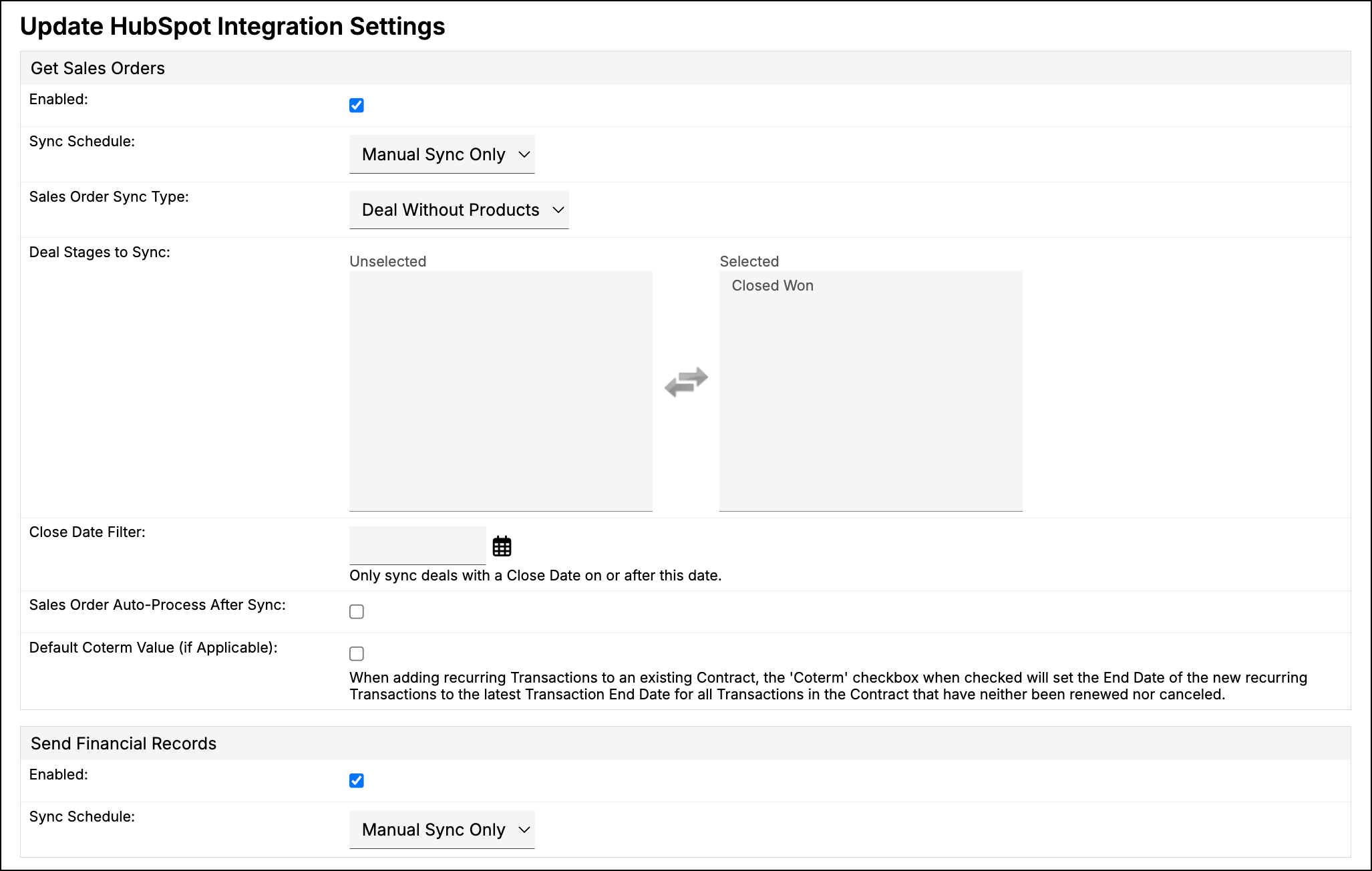1372x871 pixels.
Task: Click the Close Date Filter label
Action: [x=88, y=532]
